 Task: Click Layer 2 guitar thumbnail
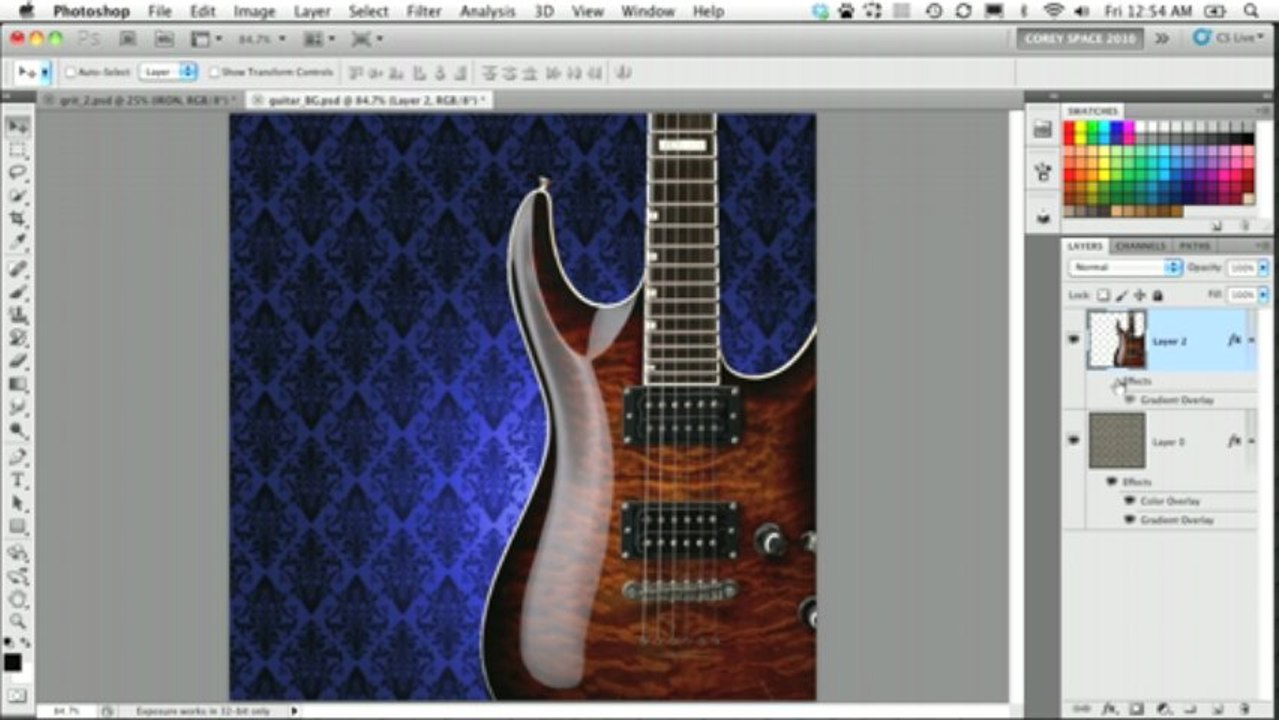(1116, 340)
